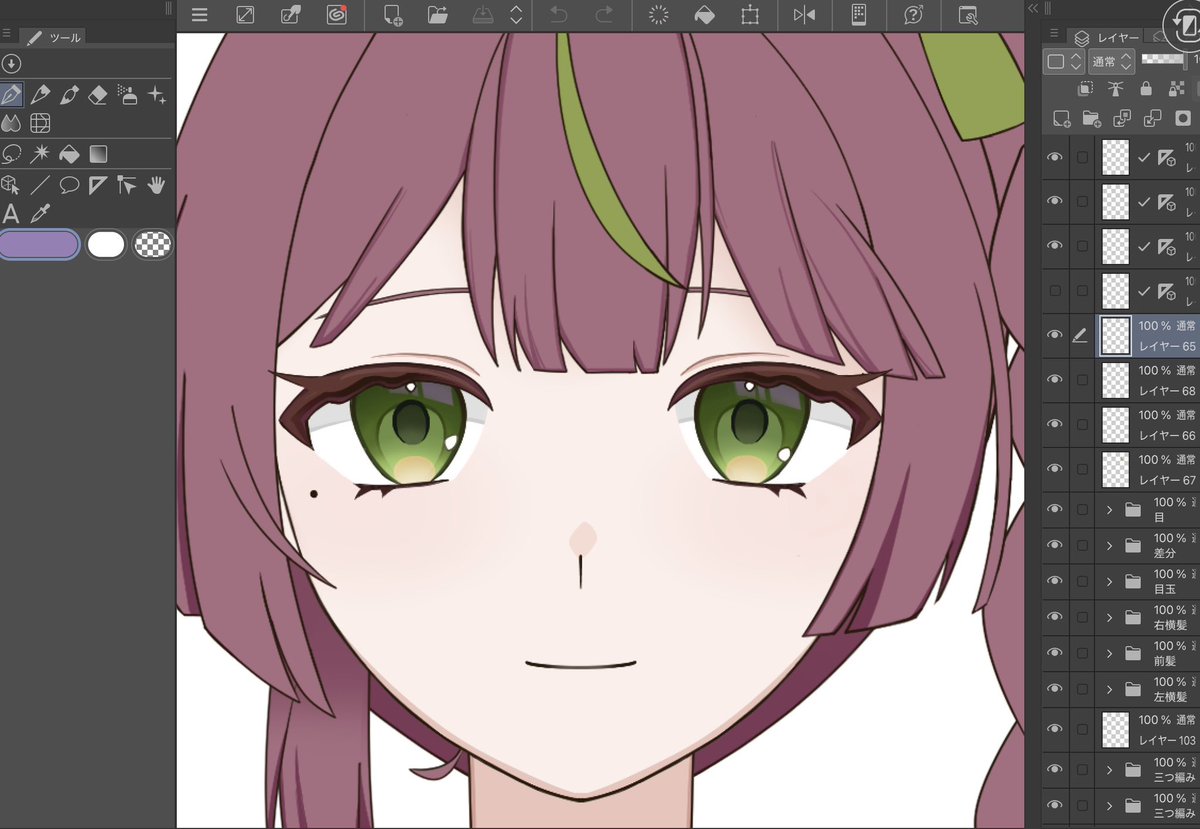Select the Pen tool

pos(11,95)
